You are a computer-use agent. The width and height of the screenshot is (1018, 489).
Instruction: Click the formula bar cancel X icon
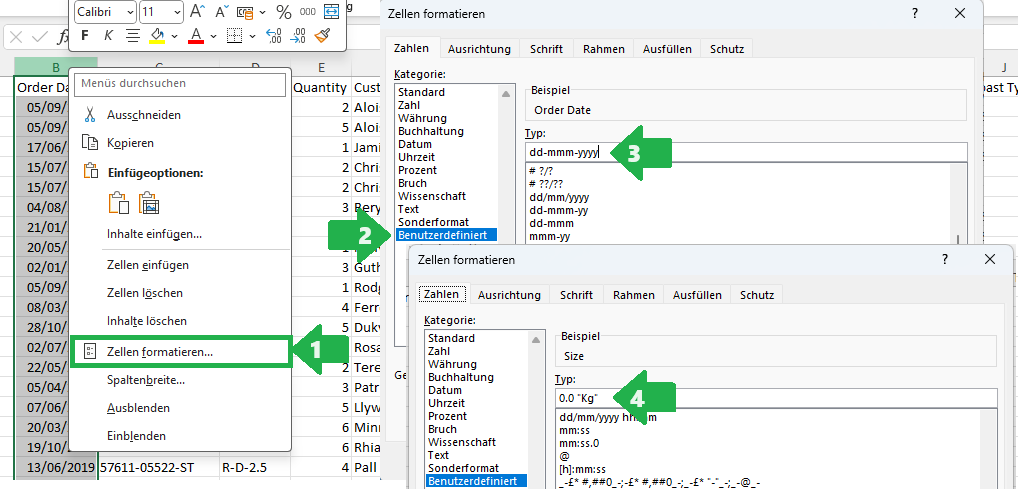click(x=16, y=37)
